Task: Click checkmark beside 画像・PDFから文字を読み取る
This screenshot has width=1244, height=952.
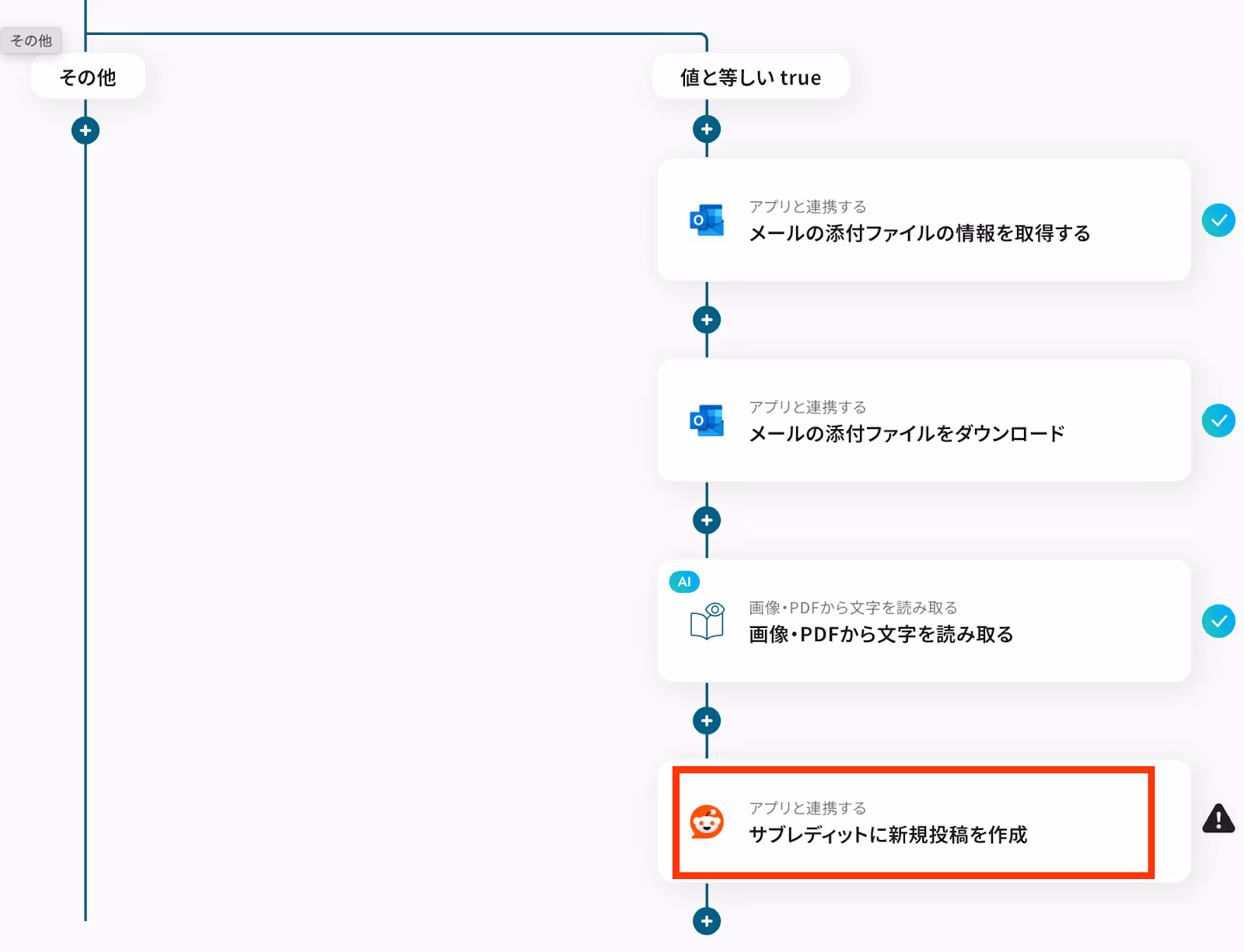Action: click(x=1218, y=621)
